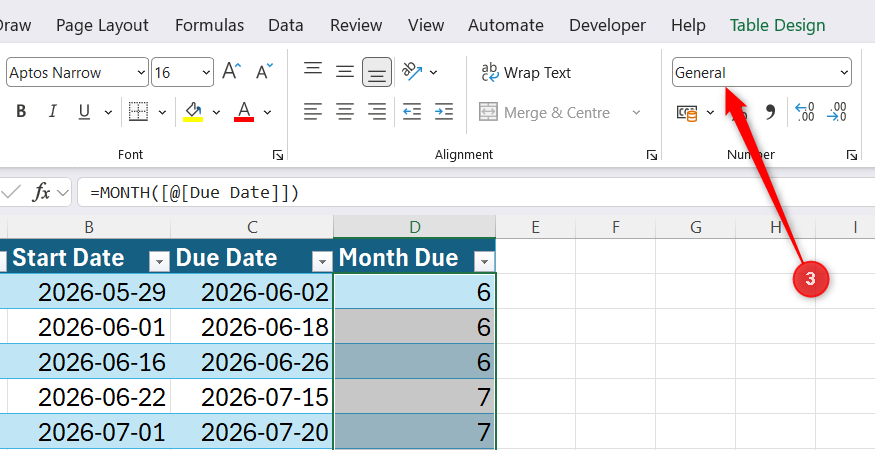Select column D header
This screenshot has width=875, height=450.
click(x=415, y=227)
